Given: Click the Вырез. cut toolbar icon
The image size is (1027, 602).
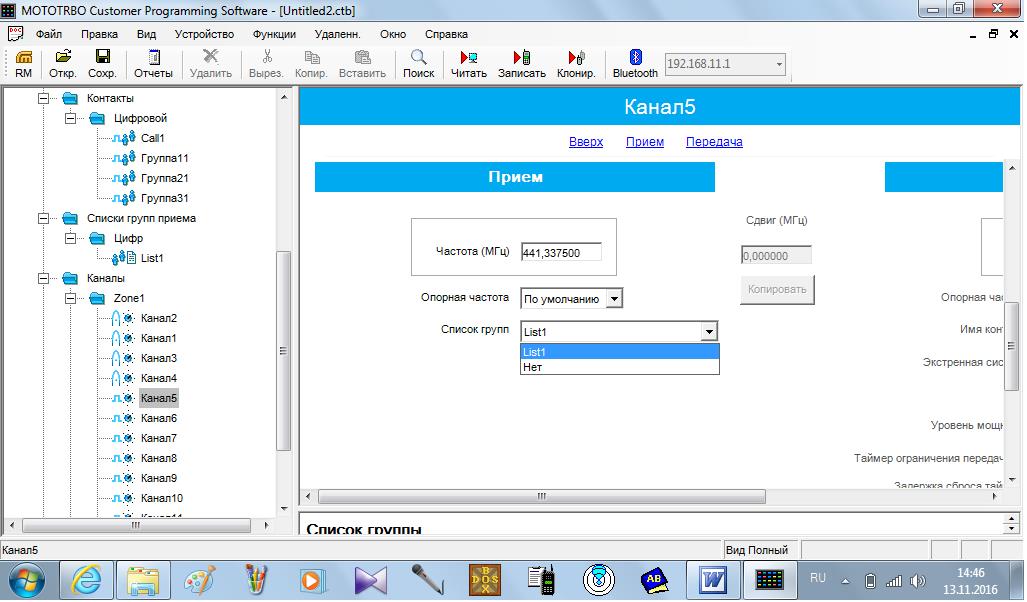Looking at the screenshot, I should (x=266, y=64).
